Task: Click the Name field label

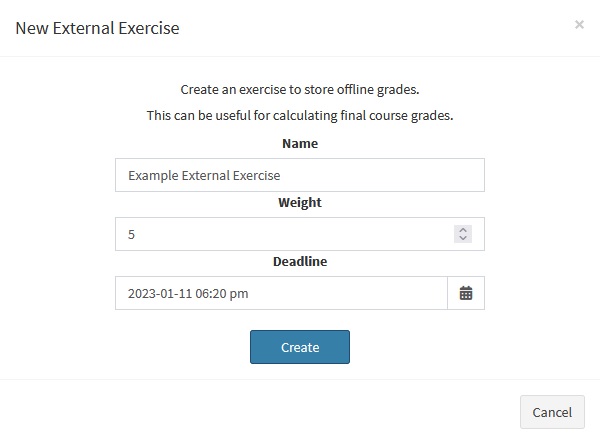Action: pos(300,143)
